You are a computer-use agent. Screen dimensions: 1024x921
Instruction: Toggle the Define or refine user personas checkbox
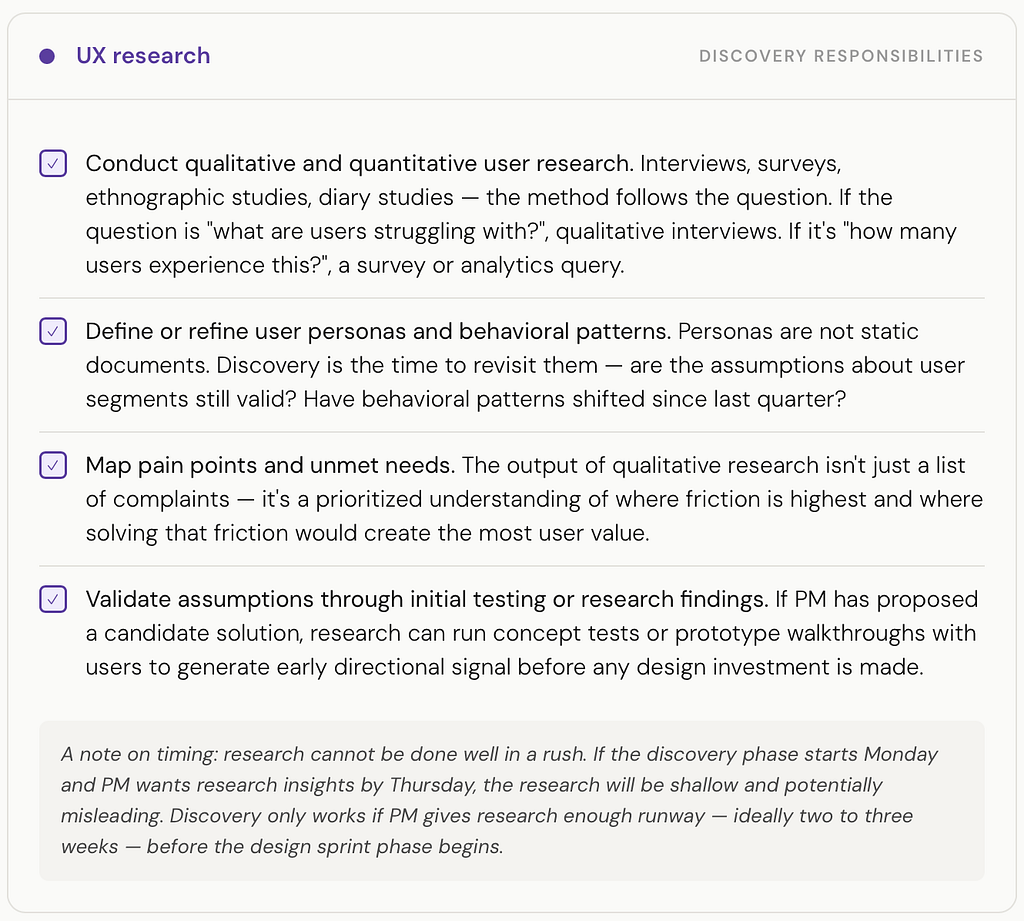pos(53,331)
